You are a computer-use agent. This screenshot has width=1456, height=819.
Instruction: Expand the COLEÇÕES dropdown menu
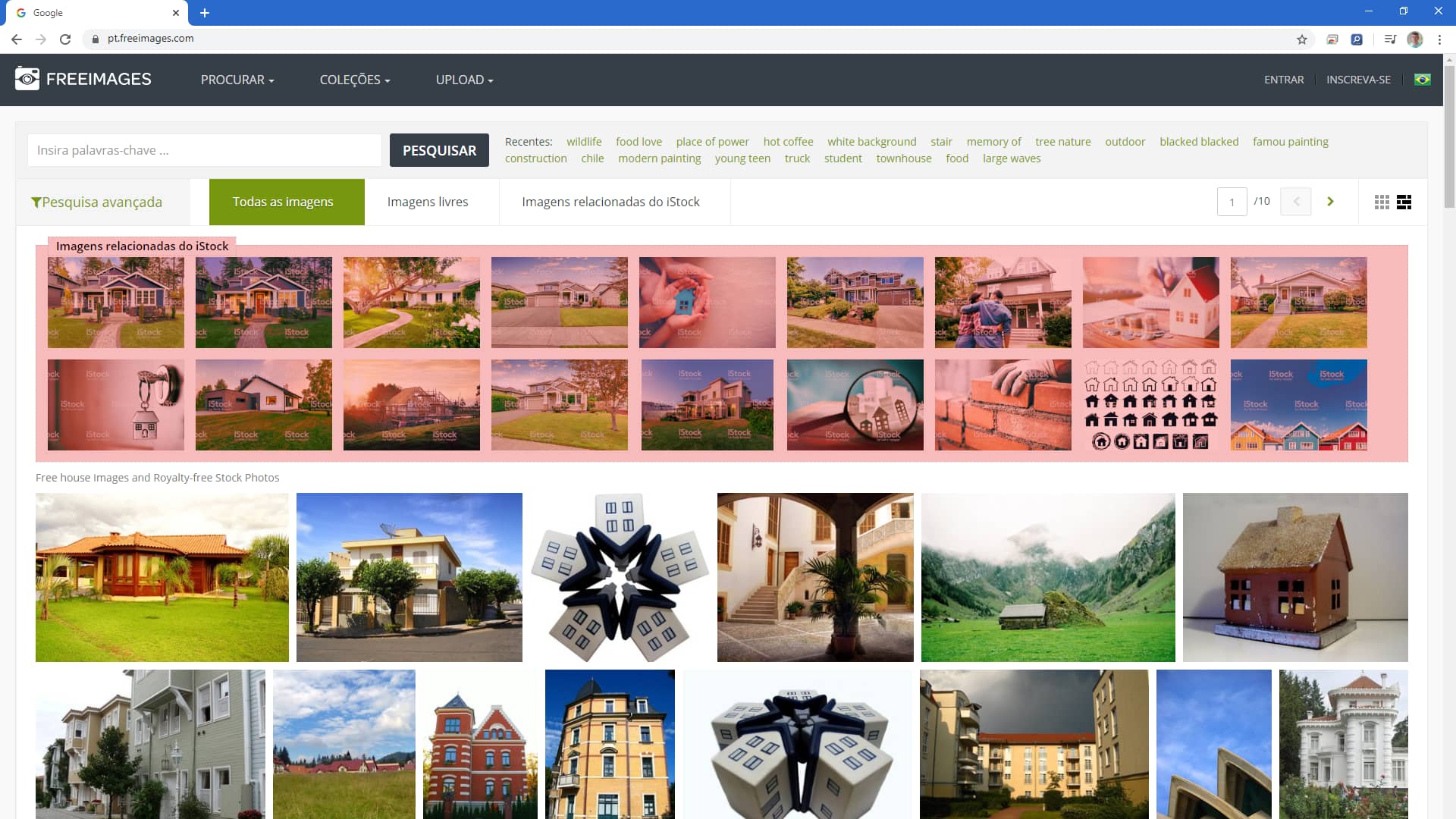point(354,79)
